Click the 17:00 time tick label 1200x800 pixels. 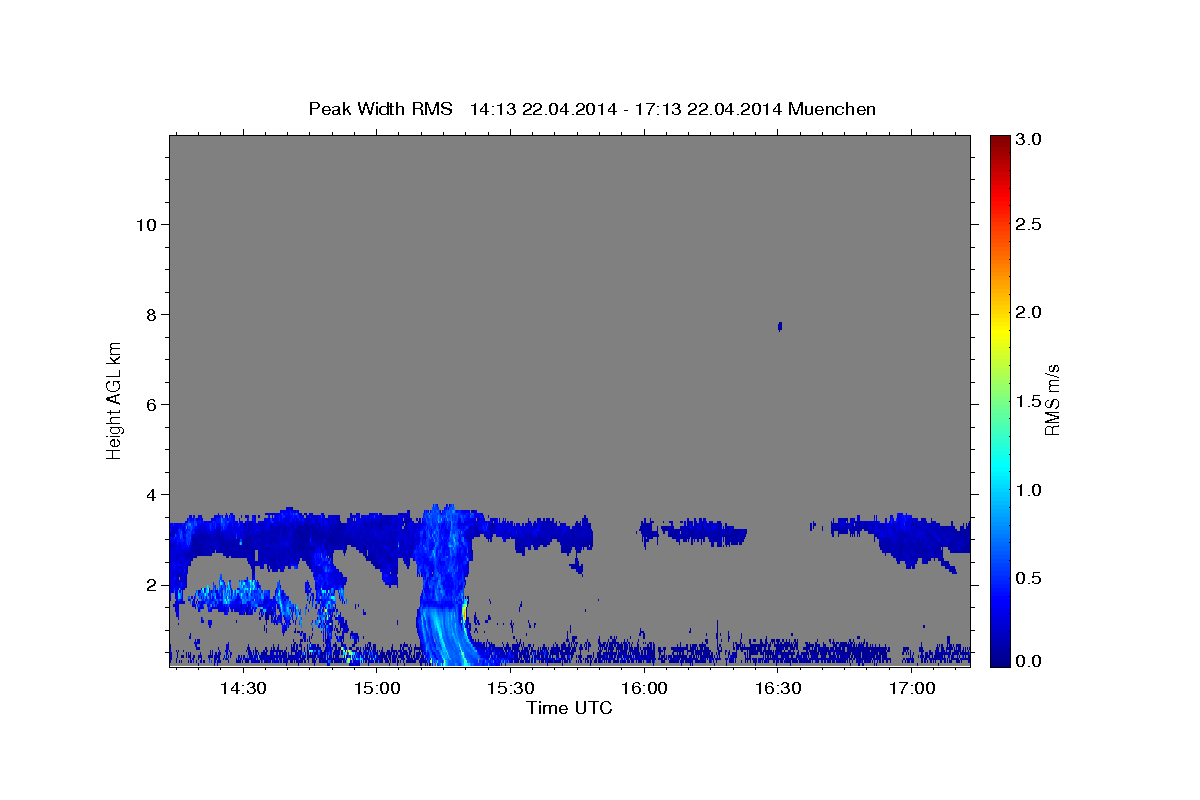pyautogui.click(x=912, y=688)
